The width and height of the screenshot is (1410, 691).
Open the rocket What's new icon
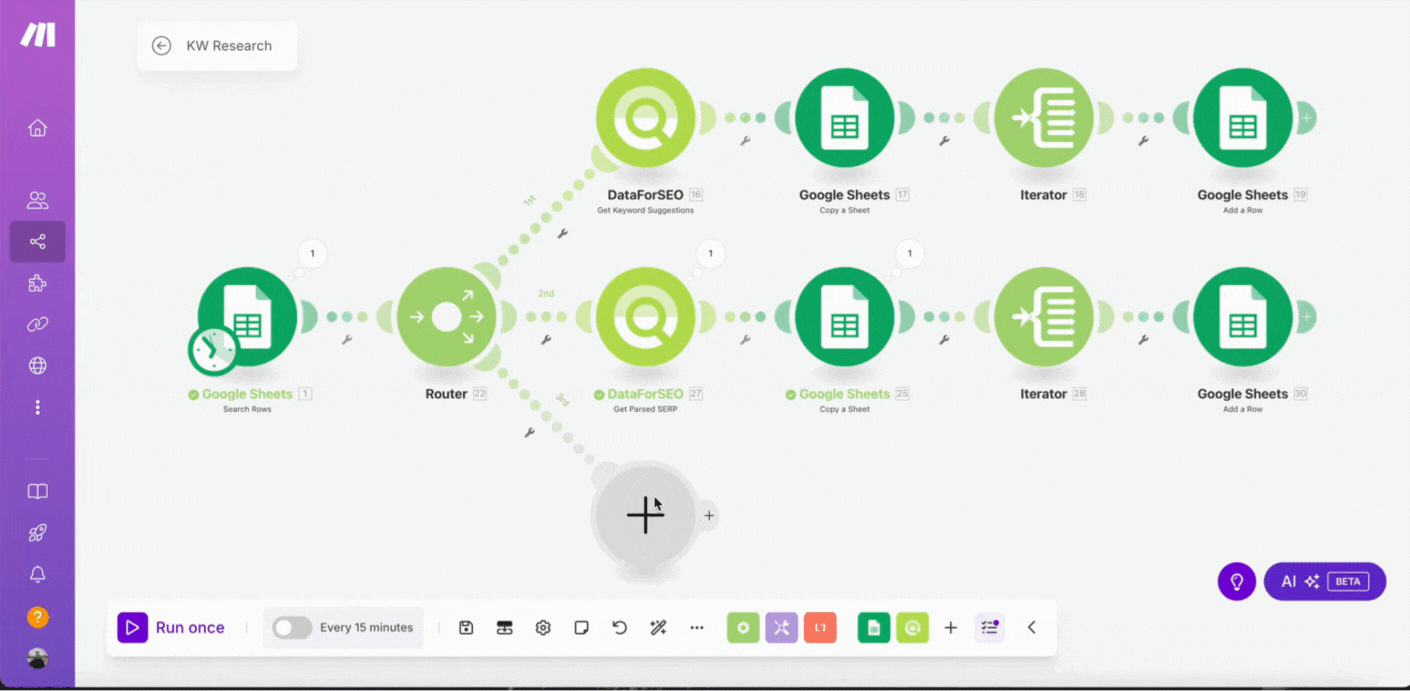coord(37,533)
